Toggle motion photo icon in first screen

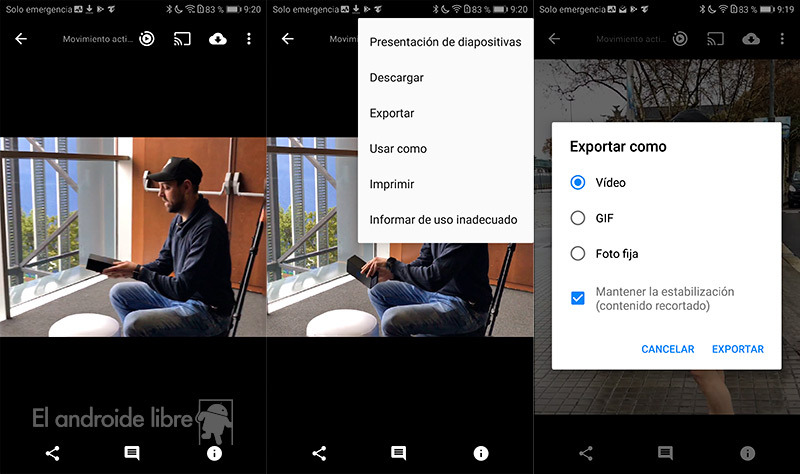pos(147,39)
